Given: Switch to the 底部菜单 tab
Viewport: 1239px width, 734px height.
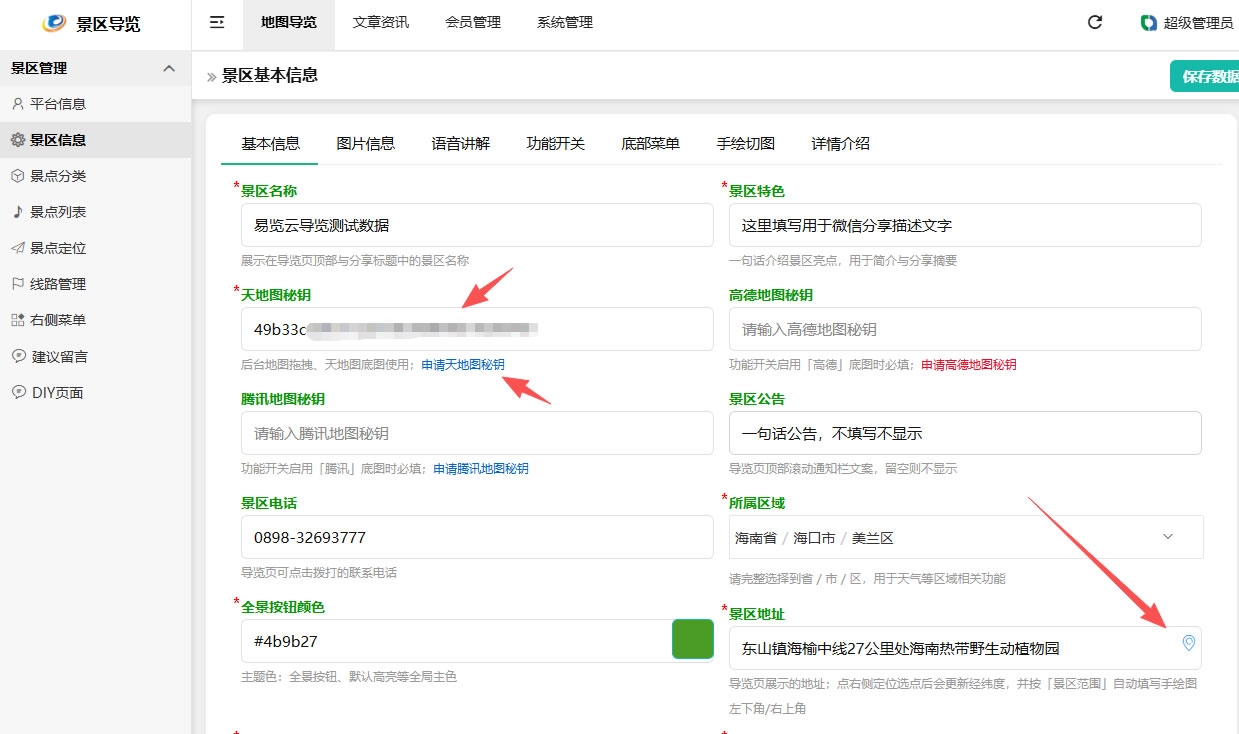Looking at the screenshot, I should (x=651, y=144).
